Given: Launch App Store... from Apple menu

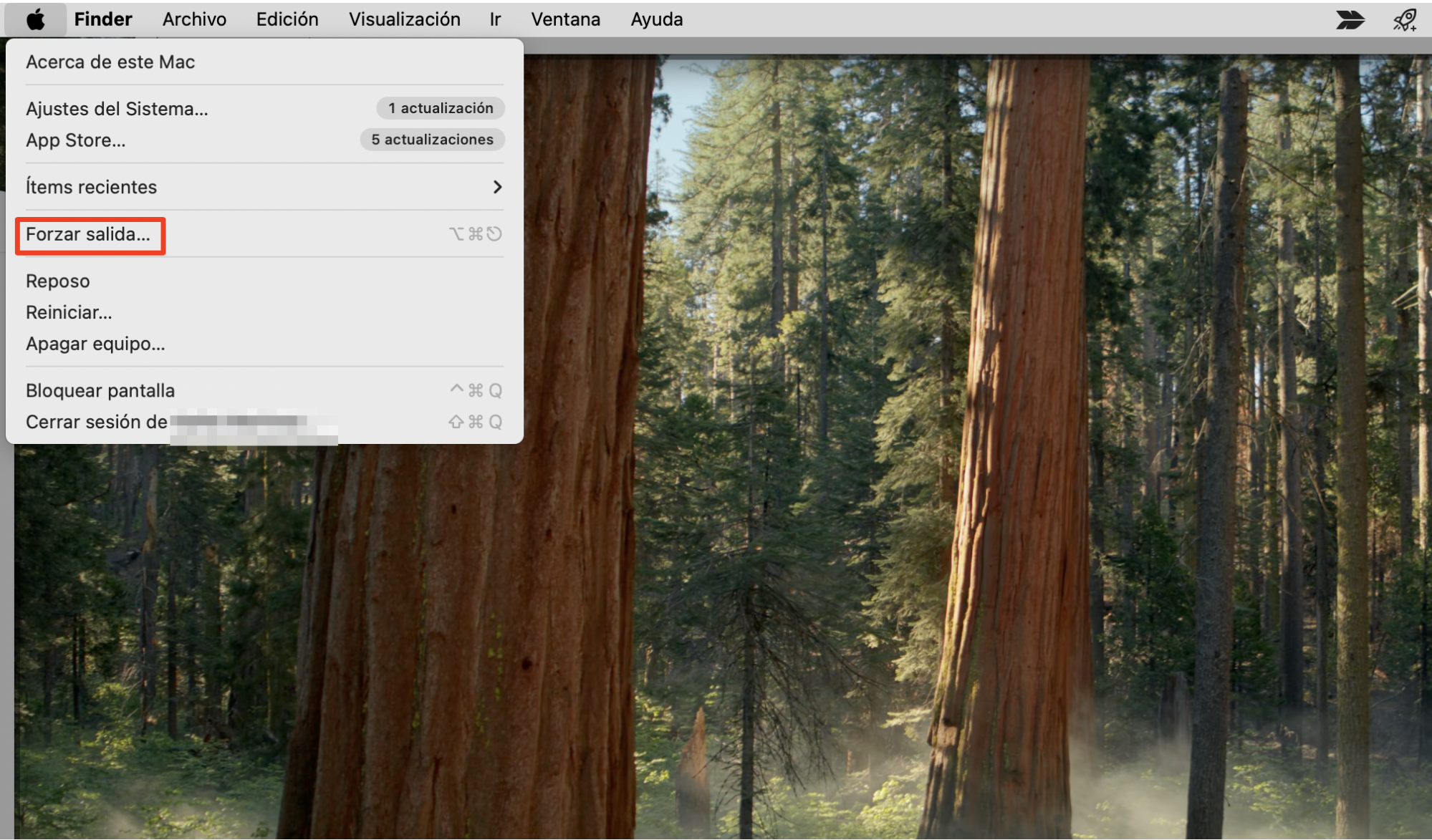Looking at the screenshot, I should [76, 140].
